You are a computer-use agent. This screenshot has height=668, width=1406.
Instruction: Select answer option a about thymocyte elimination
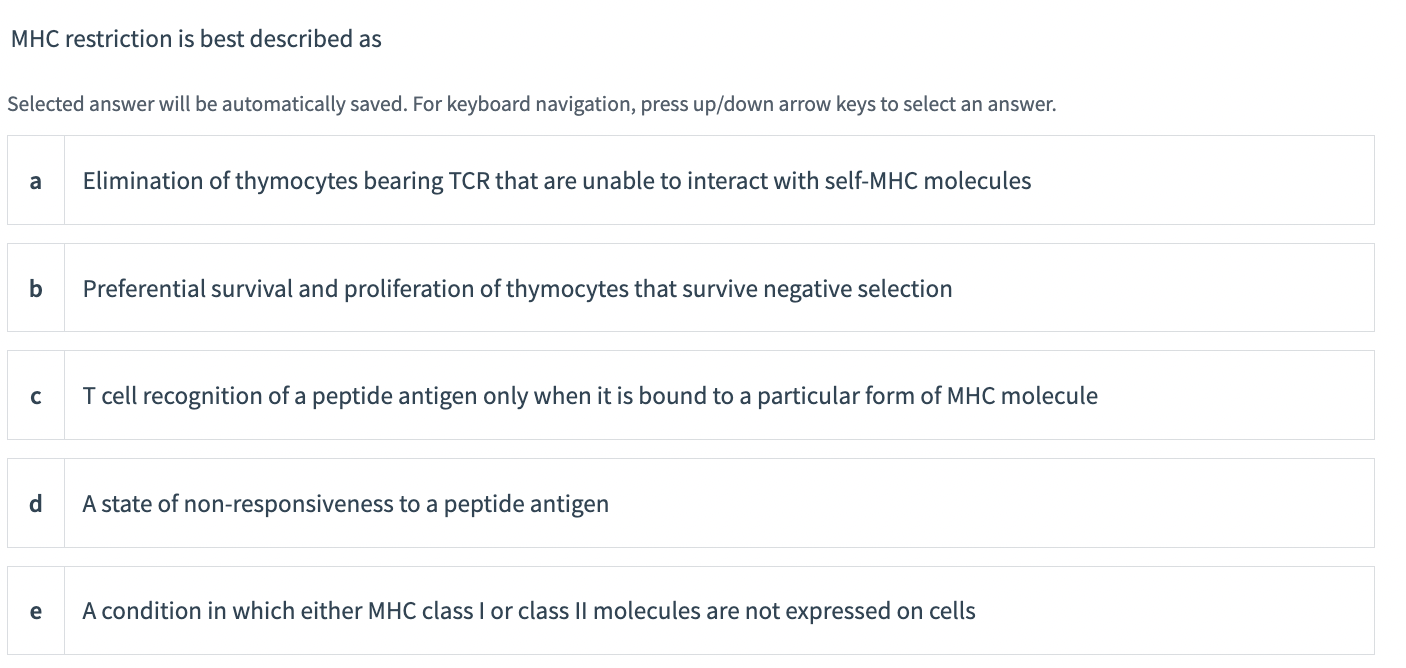click(557, 181)
